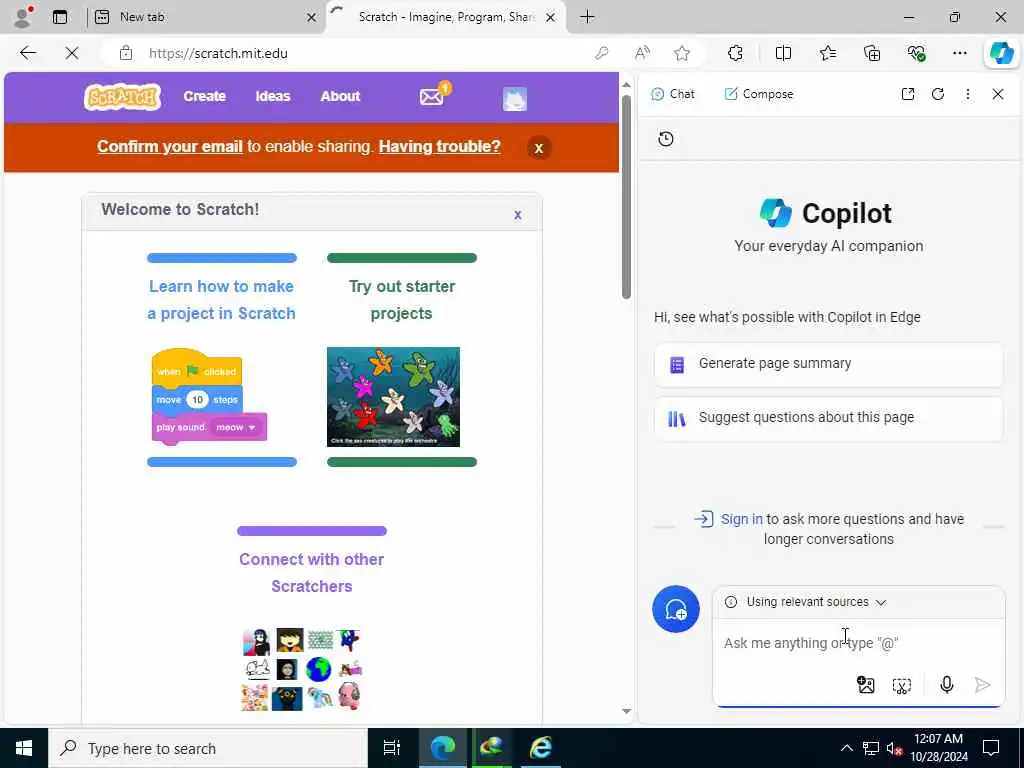View site information lock icon
This screenshot has width=1024, height=768.
[x=126, y=54]
